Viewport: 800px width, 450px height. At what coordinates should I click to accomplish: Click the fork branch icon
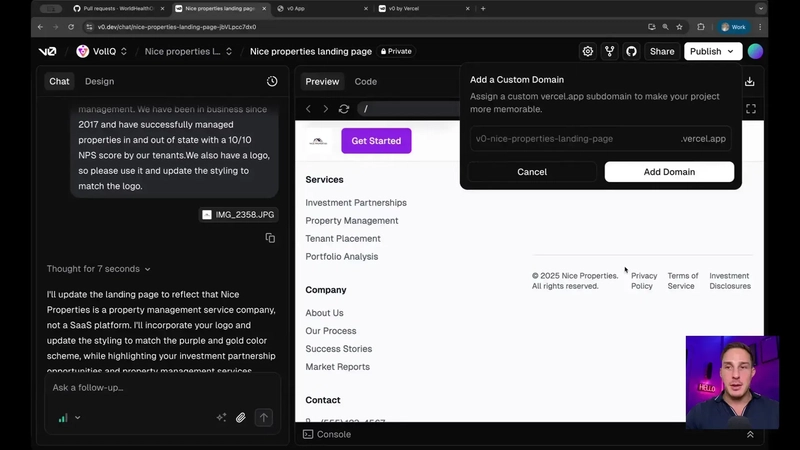point(610,52)
